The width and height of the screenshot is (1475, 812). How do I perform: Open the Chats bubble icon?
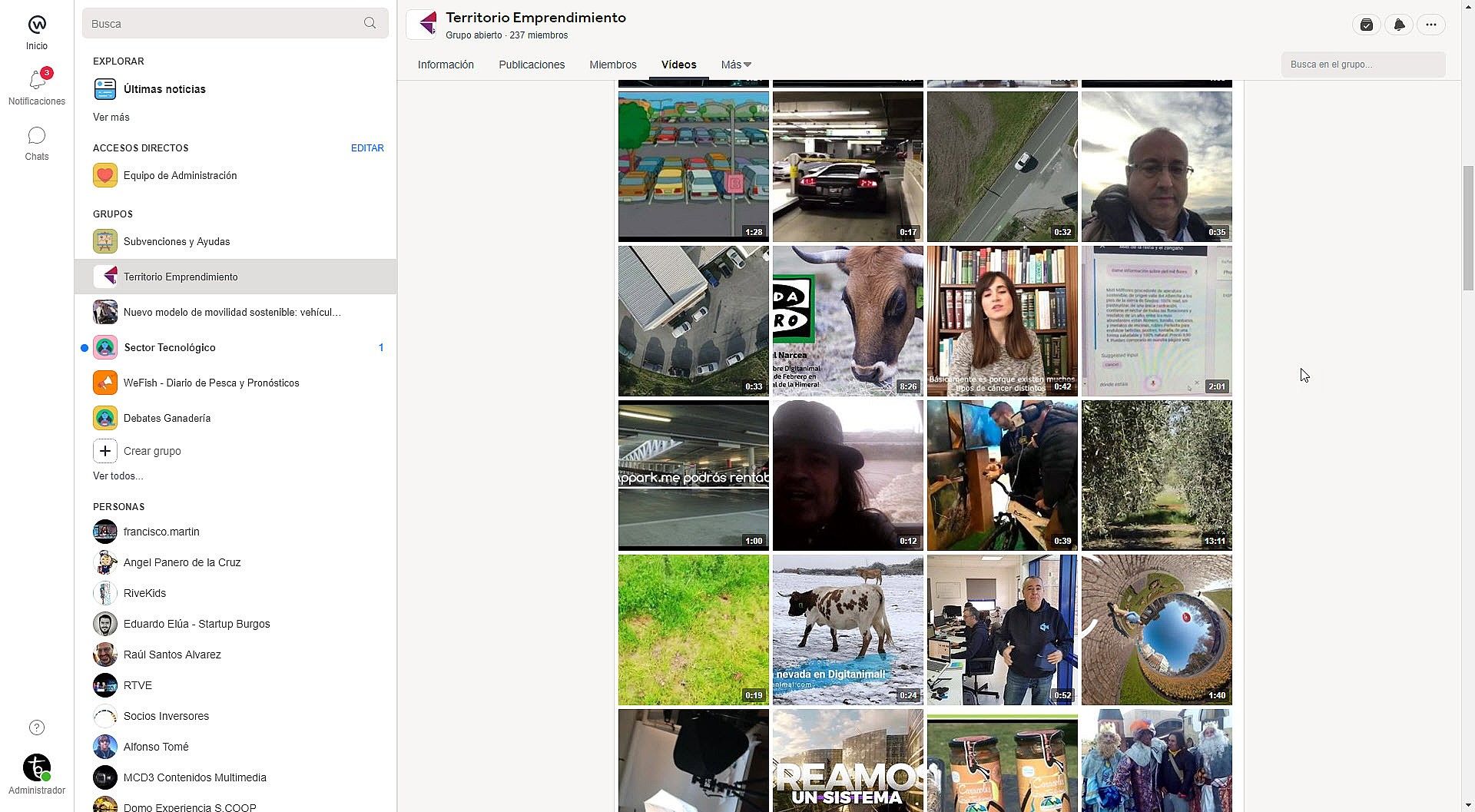tap(37, 136)
